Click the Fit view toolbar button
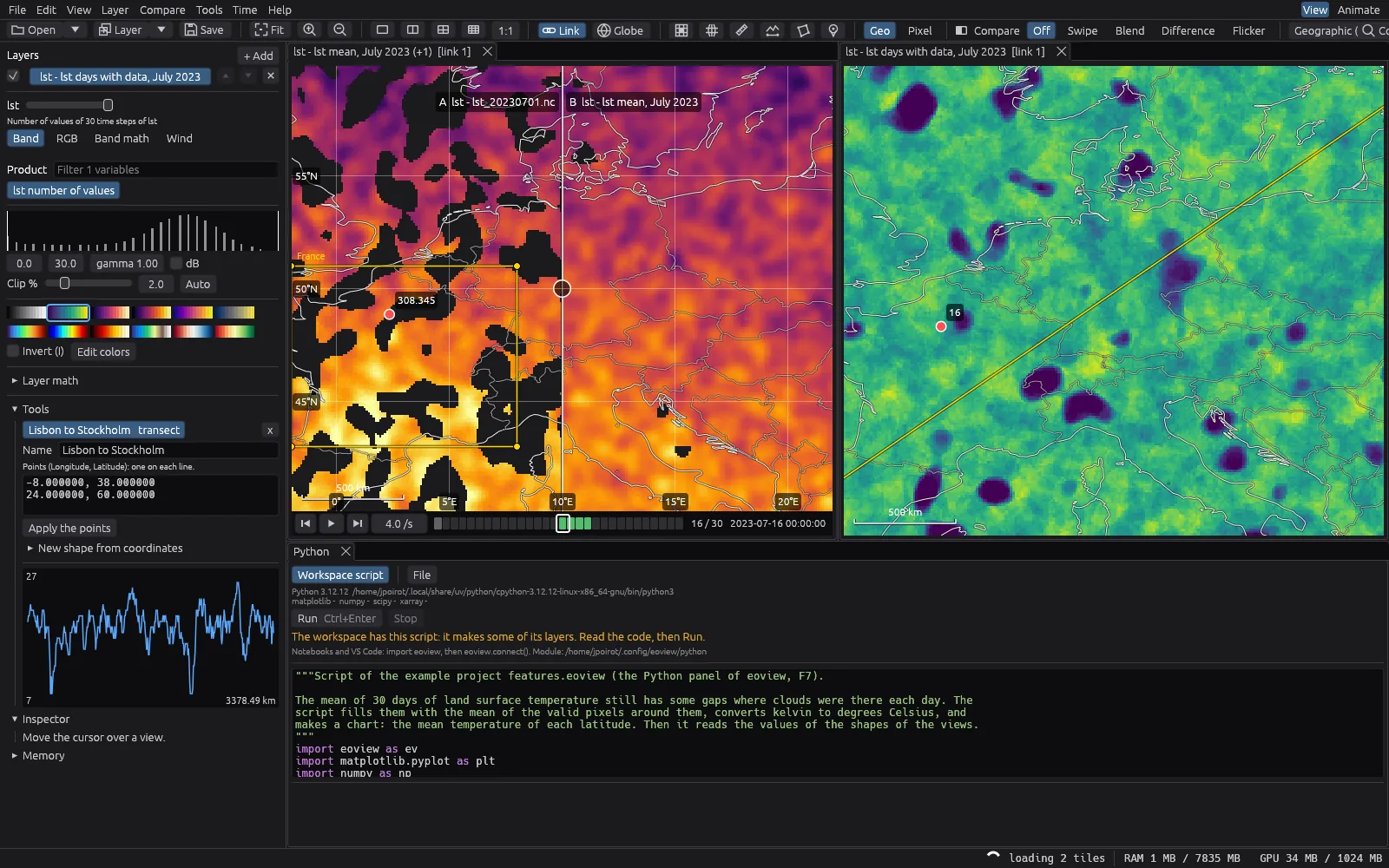1389x868 pixels. coord(269,30)
